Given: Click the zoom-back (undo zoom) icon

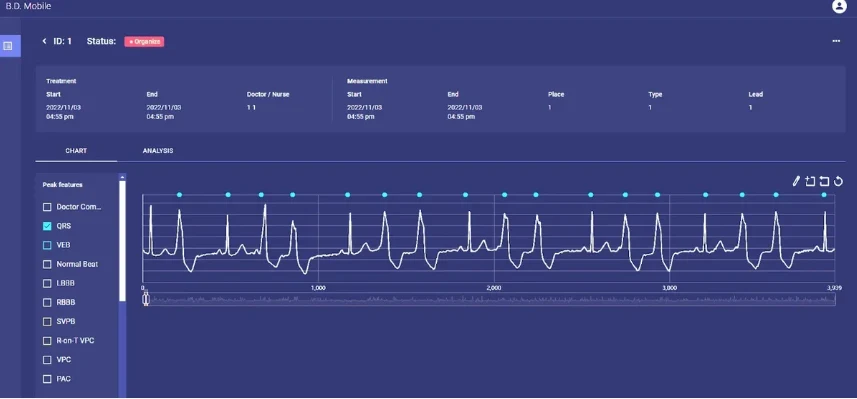Looking at the screenshot, I should pos(824,181).
